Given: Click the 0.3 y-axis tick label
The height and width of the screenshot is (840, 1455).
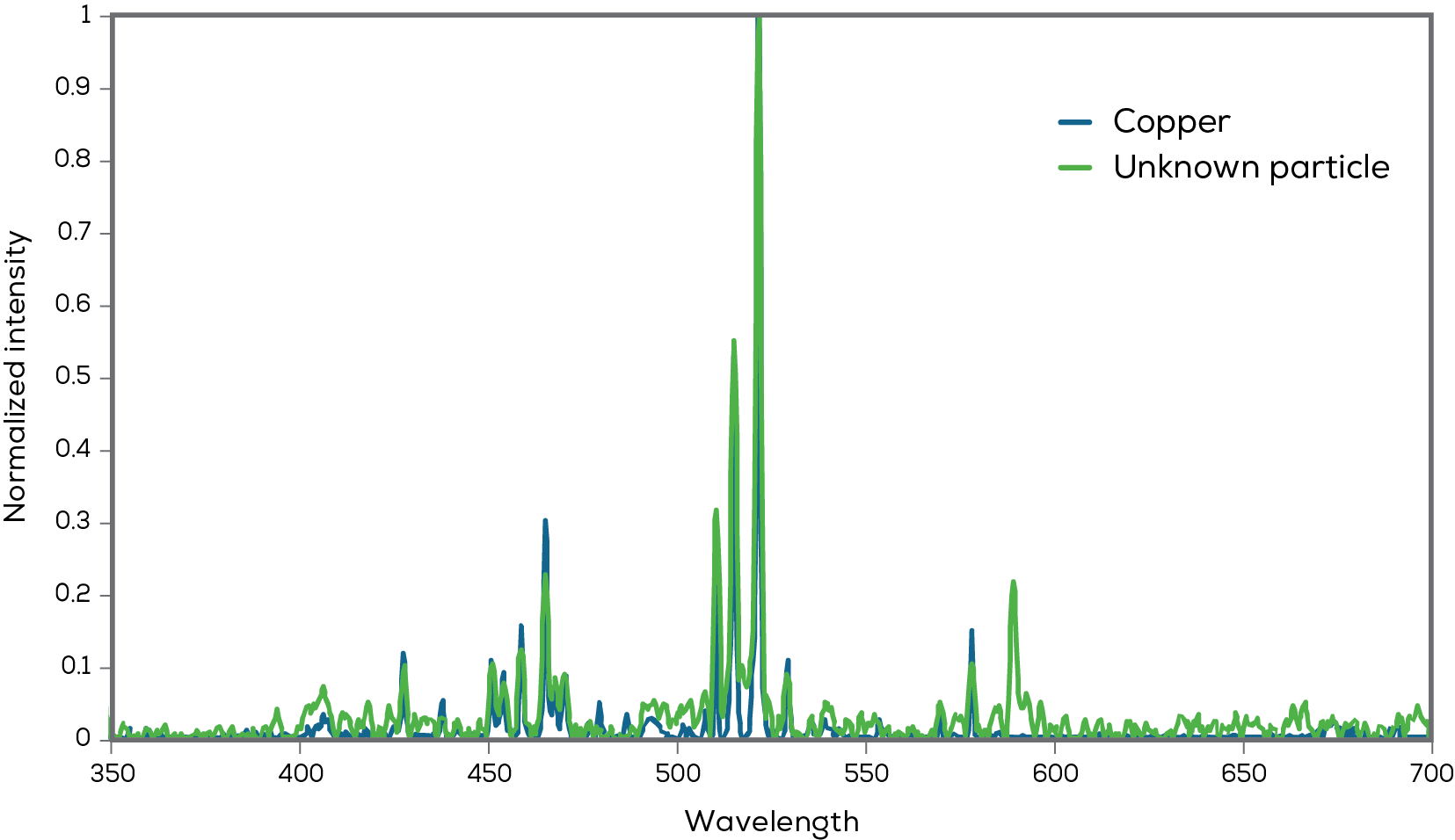Looking at the screenshot, I should pyautogui.click(x=73, y=522).
